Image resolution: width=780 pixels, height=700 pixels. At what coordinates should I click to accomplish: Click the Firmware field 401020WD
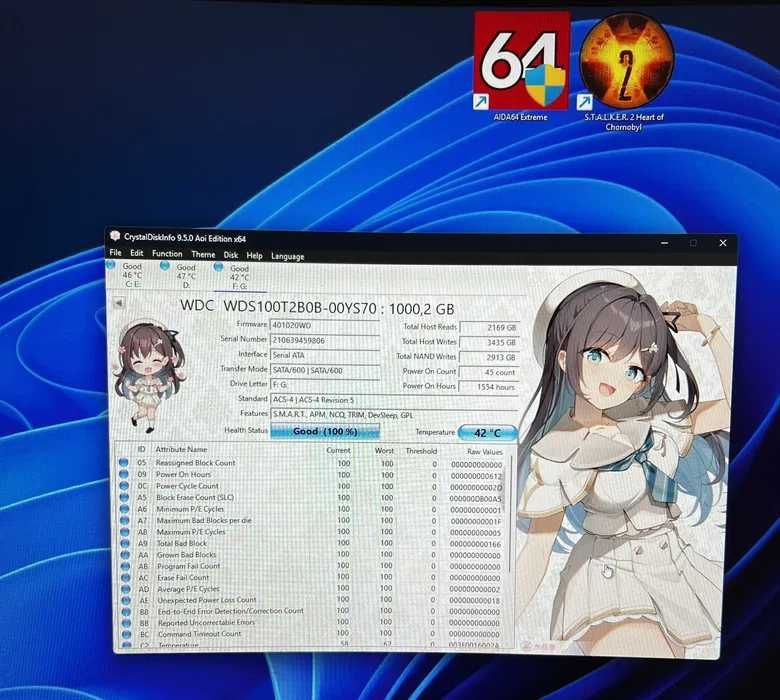pos(325,325)
